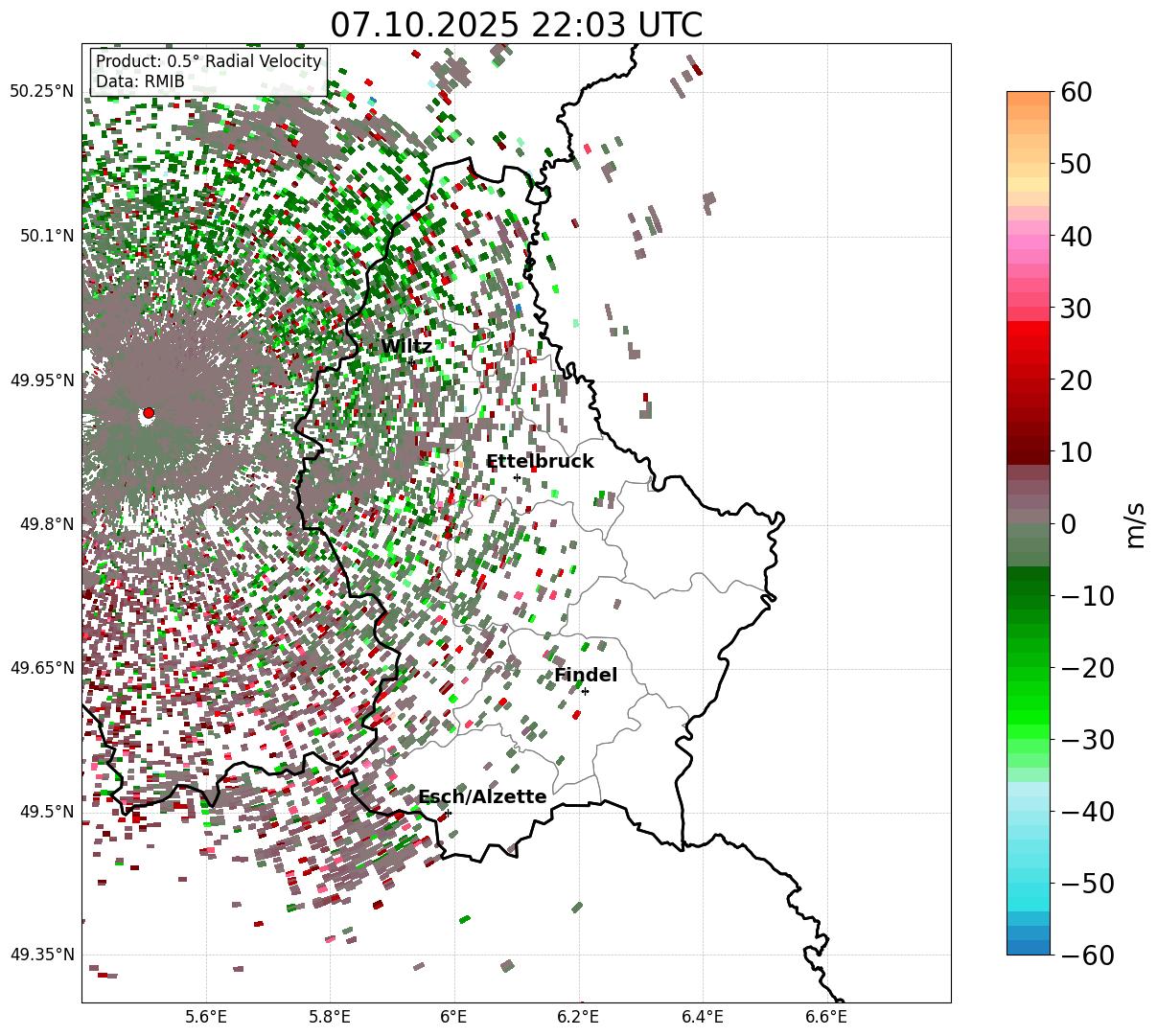Click the colorbar tick label 60
1157x1036 pixels.
pyautogui.click(x=1078, y=92)
